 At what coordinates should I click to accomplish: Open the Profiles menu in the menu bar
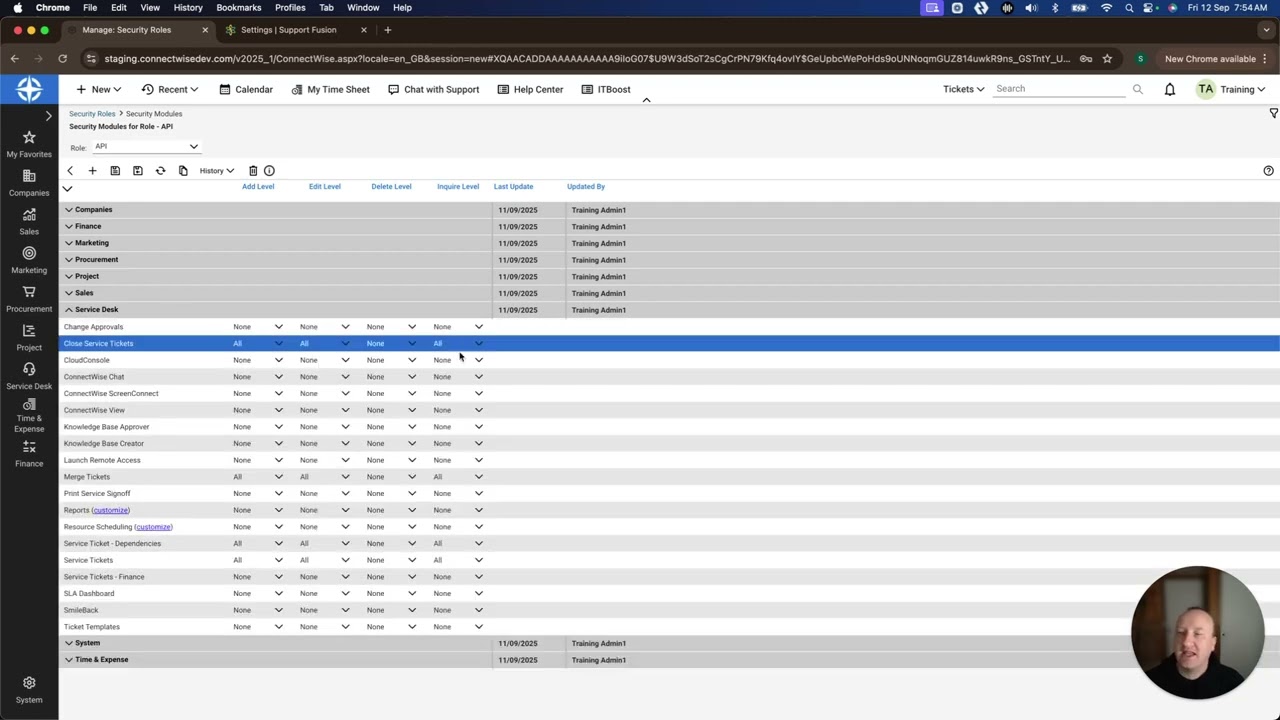tap(290, 8)
